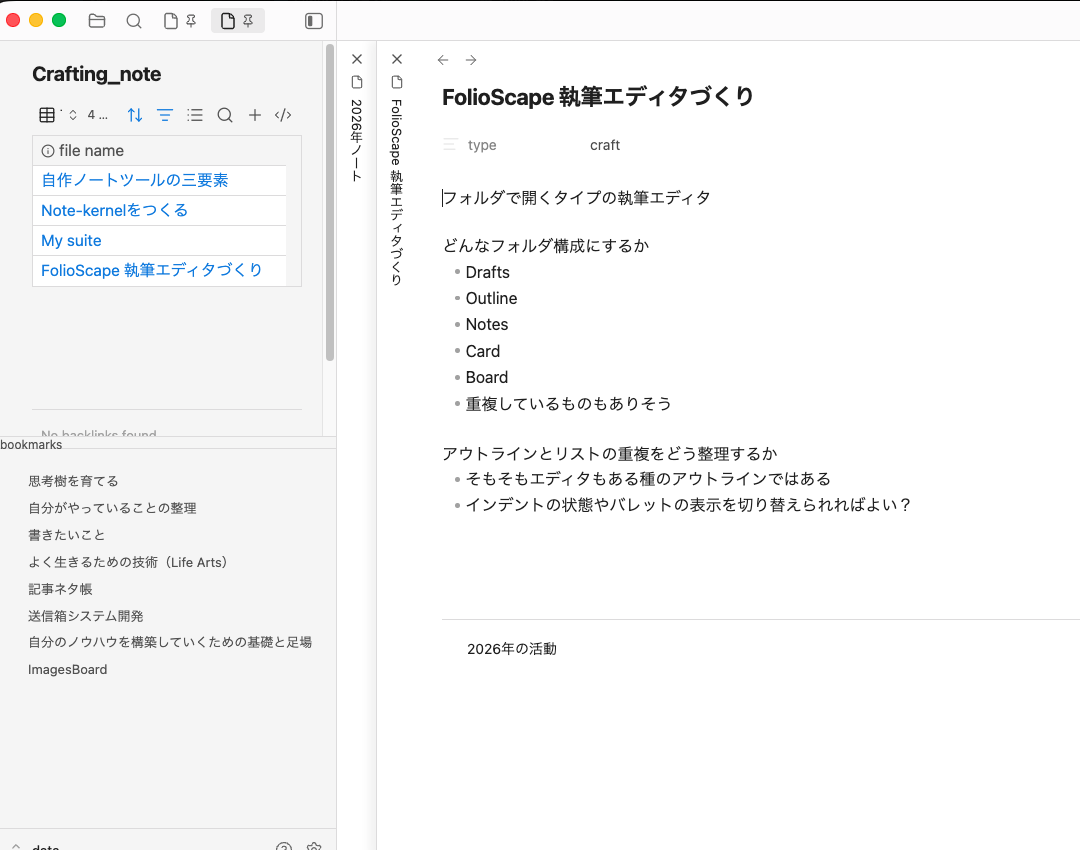Edit the 'craft' property value
1080x850 pixels.
point(605,145)
